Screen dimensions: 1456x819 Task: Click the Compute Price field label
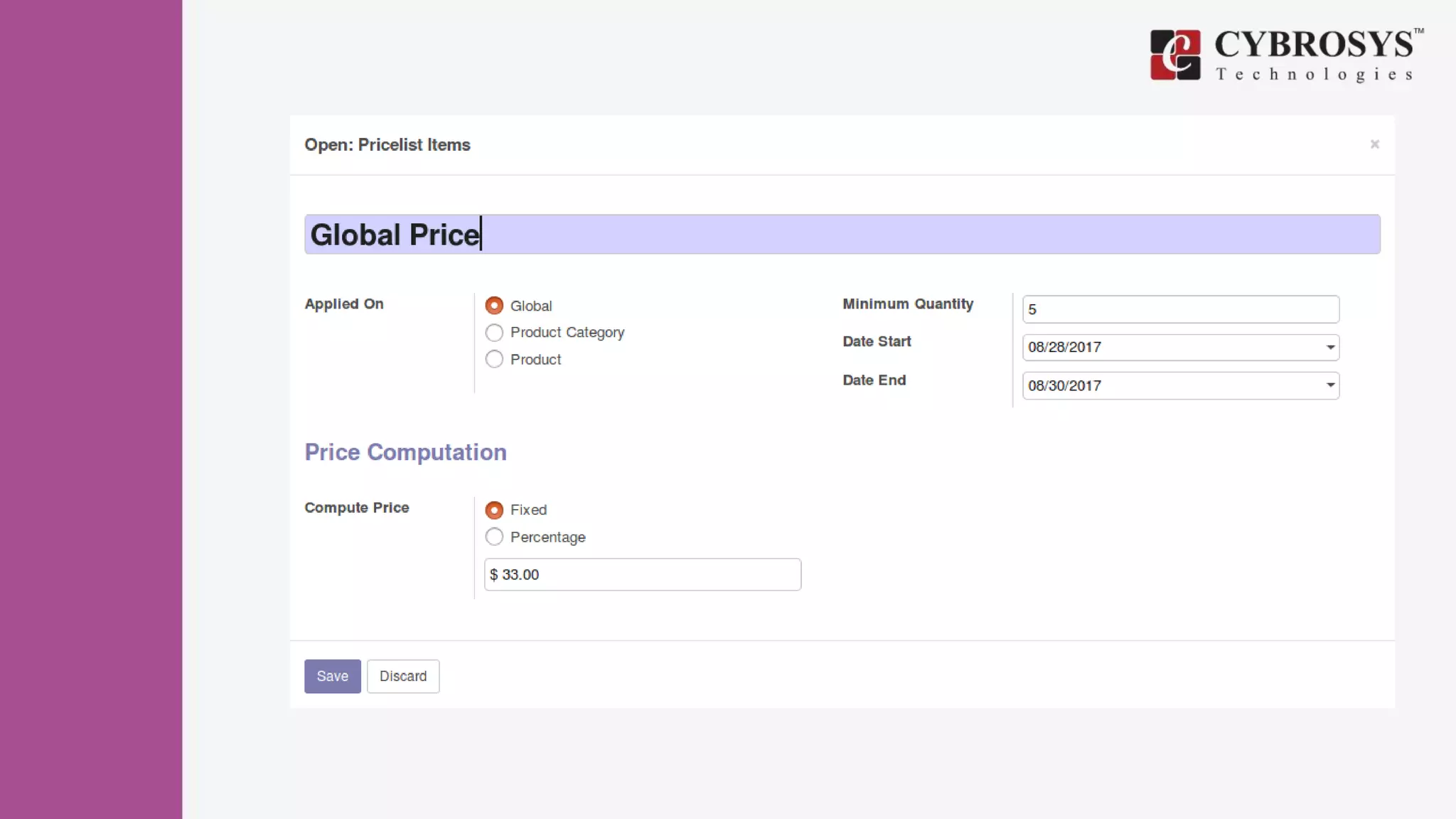(357, 508)
